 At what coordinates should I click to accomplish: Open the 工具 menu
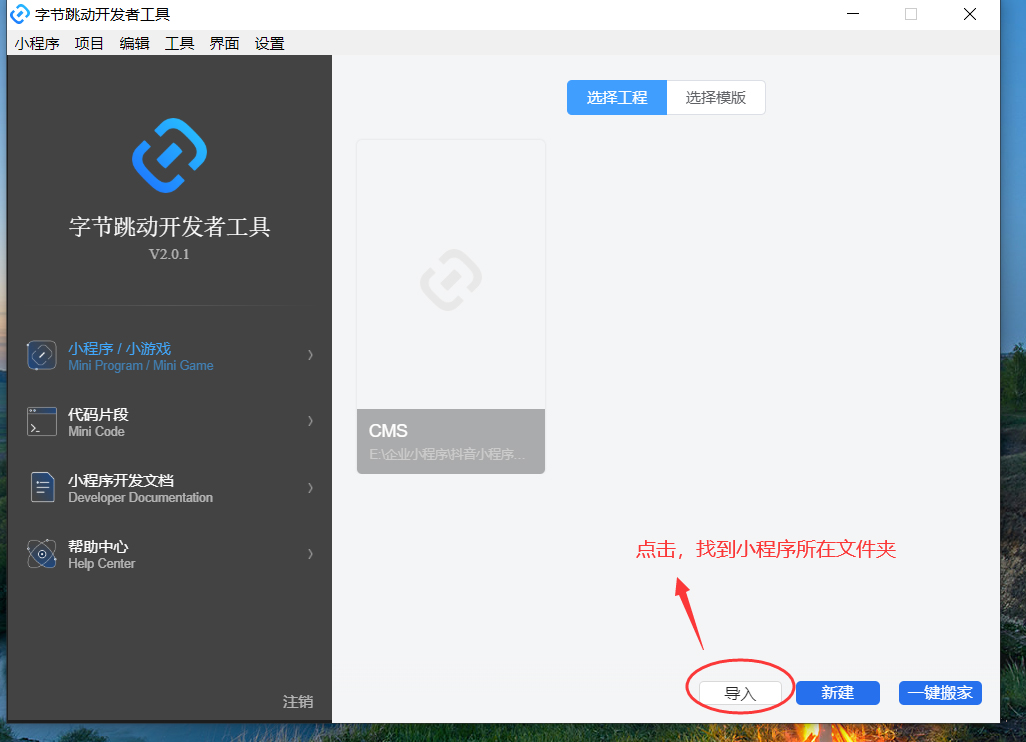coord(179,43)
